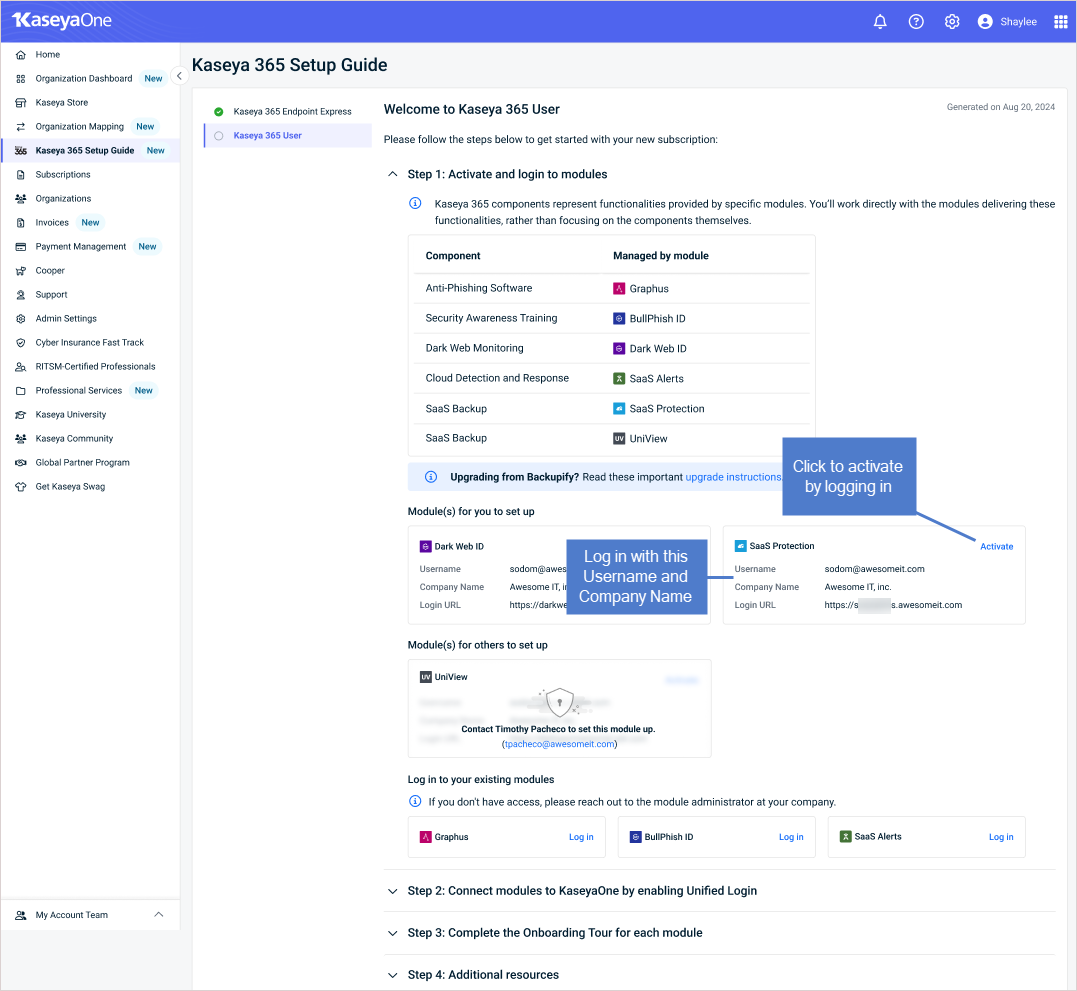Viewport: 1077px width, 991px height.
Task: Click the Shaylee username in header
Action: [1018, 22]
